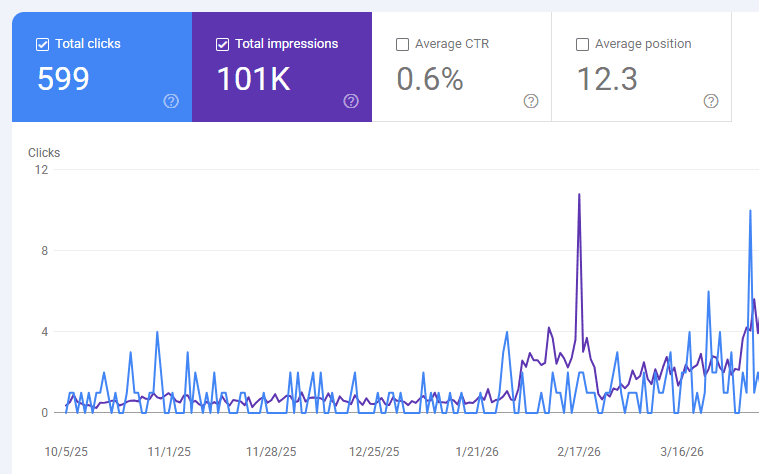759x474 pixels.
Task: Open help icon on Total impressions card
Action: tap(351, 101)
